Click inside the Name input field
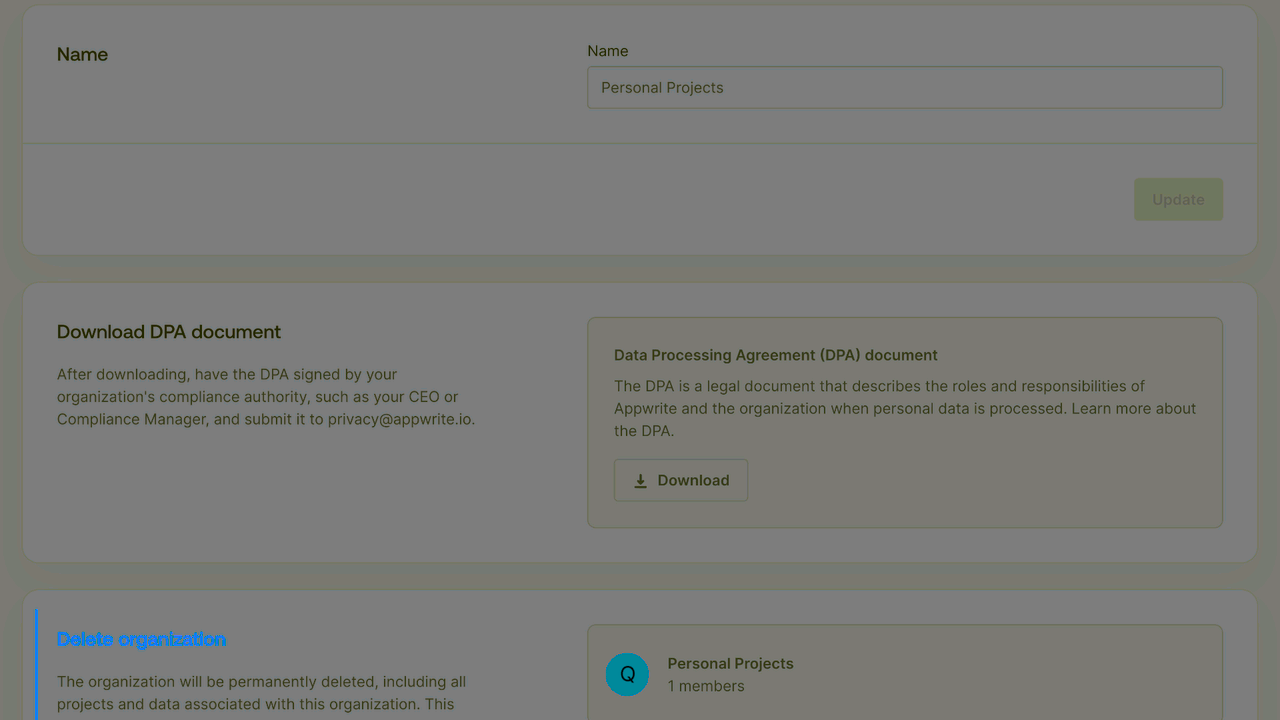The width and height of the screenshot is (1280, 720). tap(904, 87)
